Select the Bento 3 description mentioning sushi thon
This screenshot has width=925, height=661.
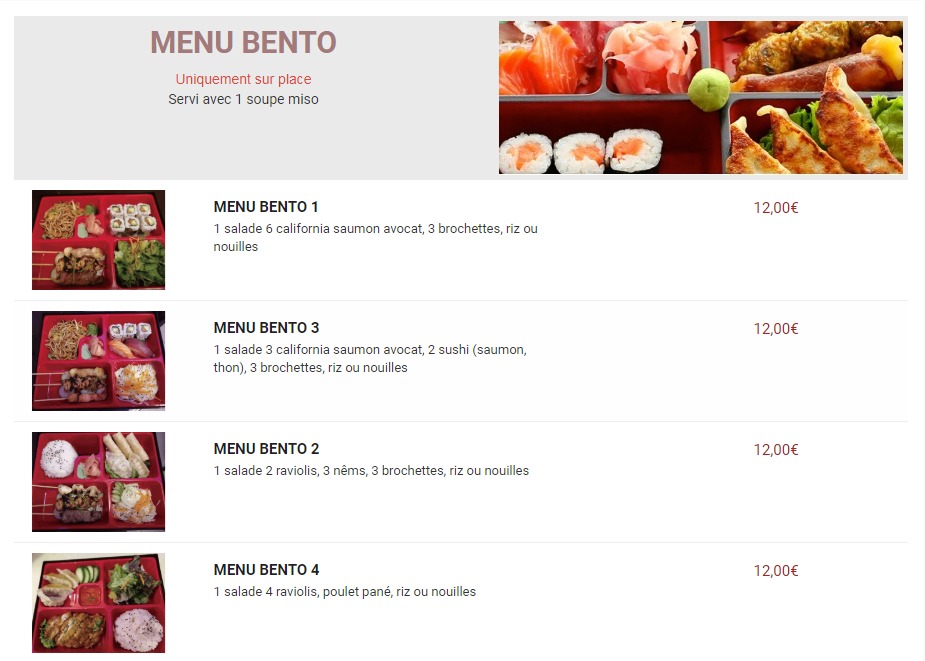(x=370, y=358)
